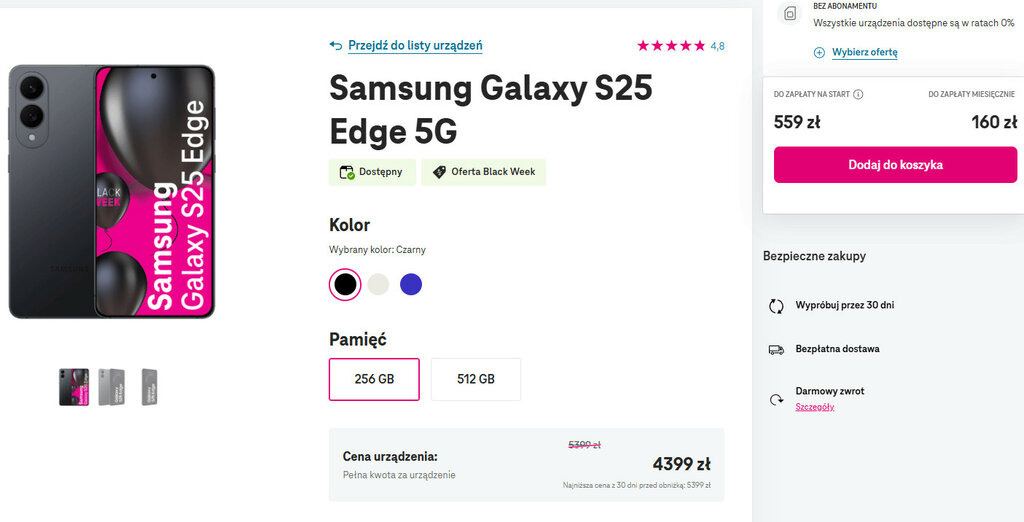Choose the black color swatch
The image size is (1024, 522).
(x=345, y=285)
